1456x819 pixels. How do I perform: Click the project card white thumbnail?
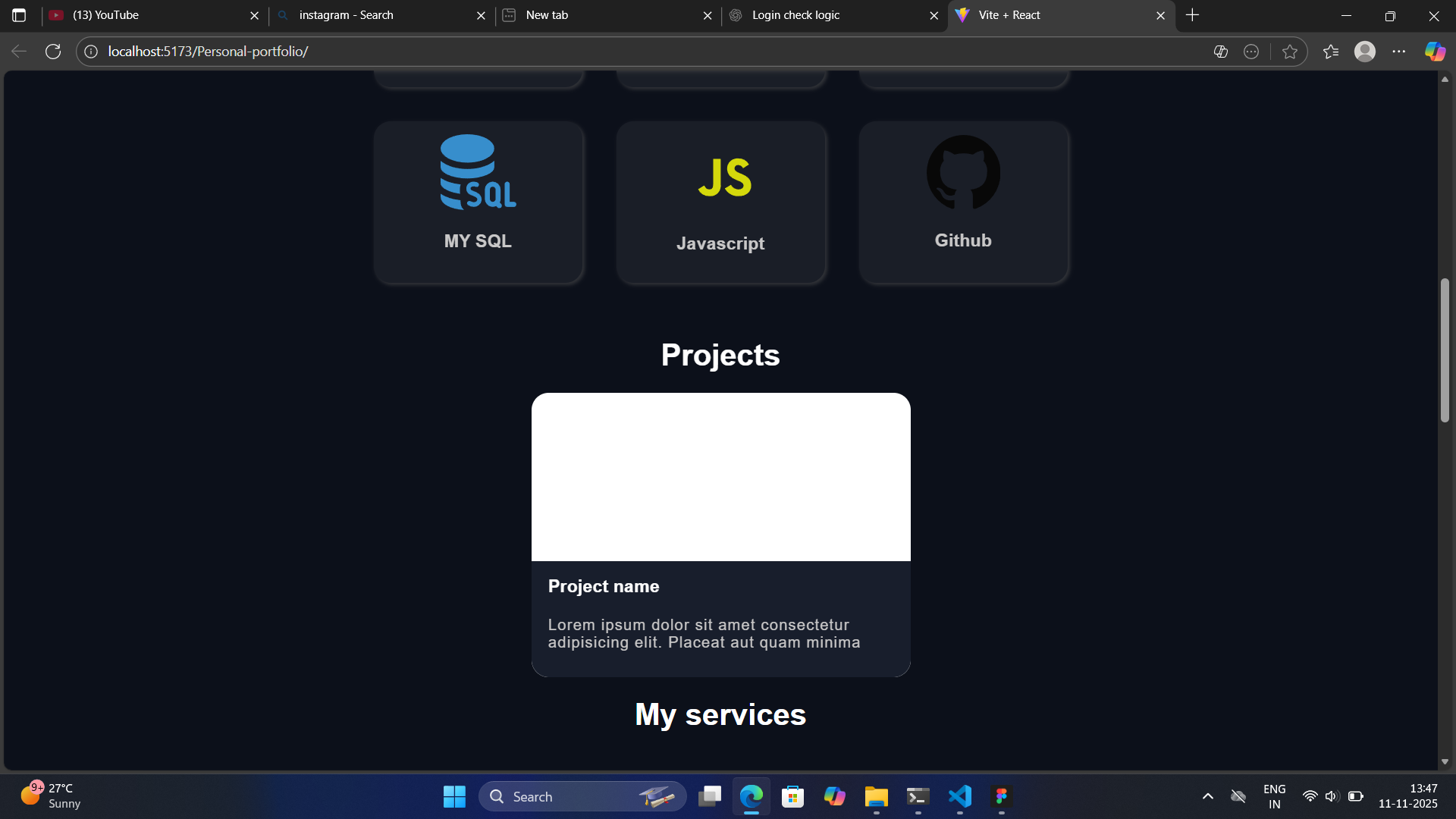tap(720, 477)
